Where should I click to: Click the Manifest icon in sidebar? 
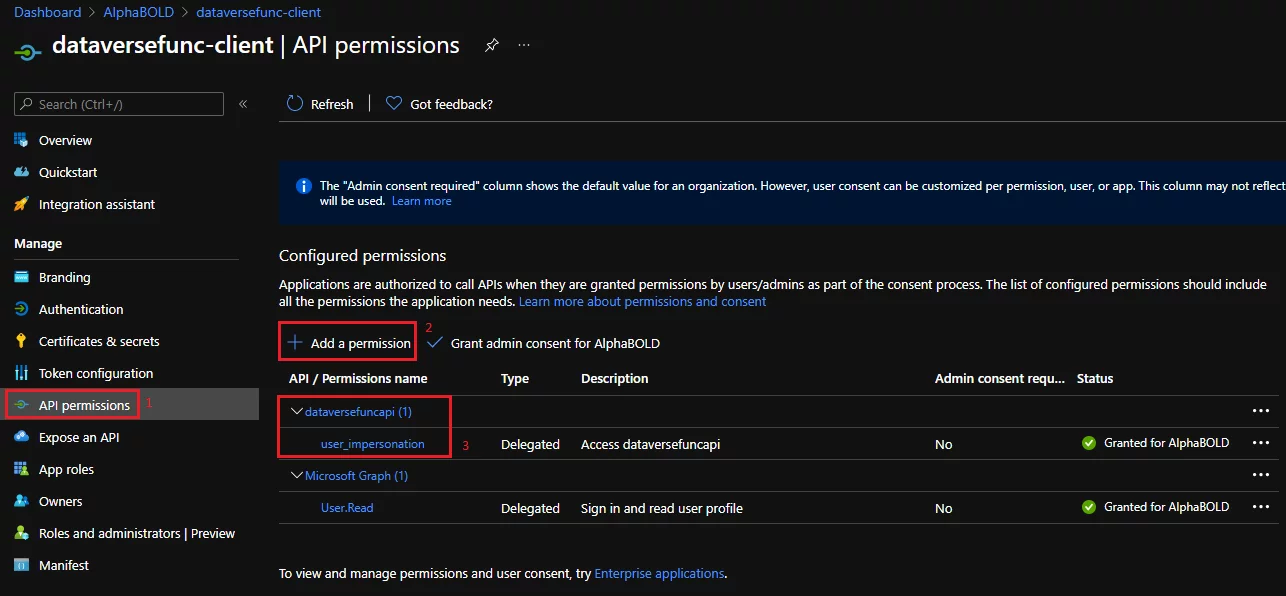(21, 565)
